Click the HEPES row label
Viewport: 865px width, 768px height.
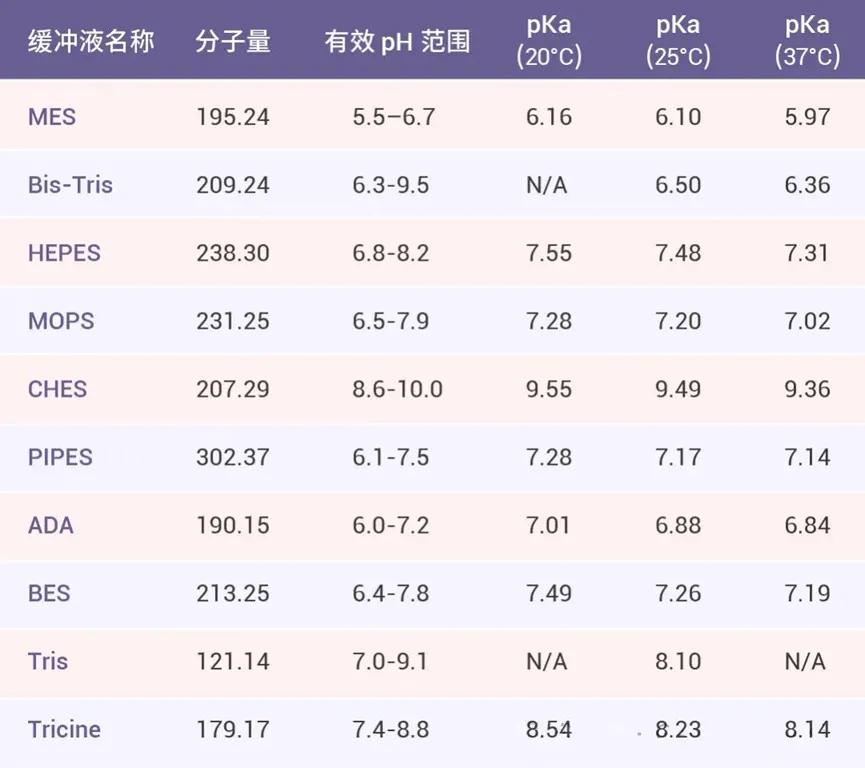click(64, 253)
